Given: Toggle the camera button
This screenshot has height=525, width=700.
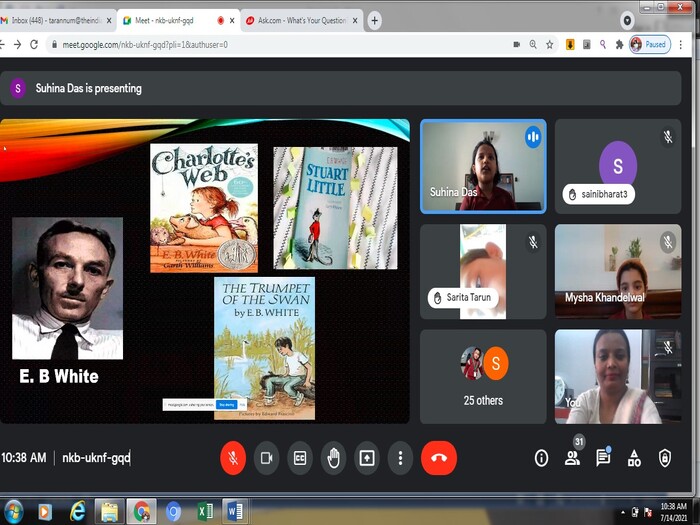Looking at the screenshot, I should click(x=267, y=458).
